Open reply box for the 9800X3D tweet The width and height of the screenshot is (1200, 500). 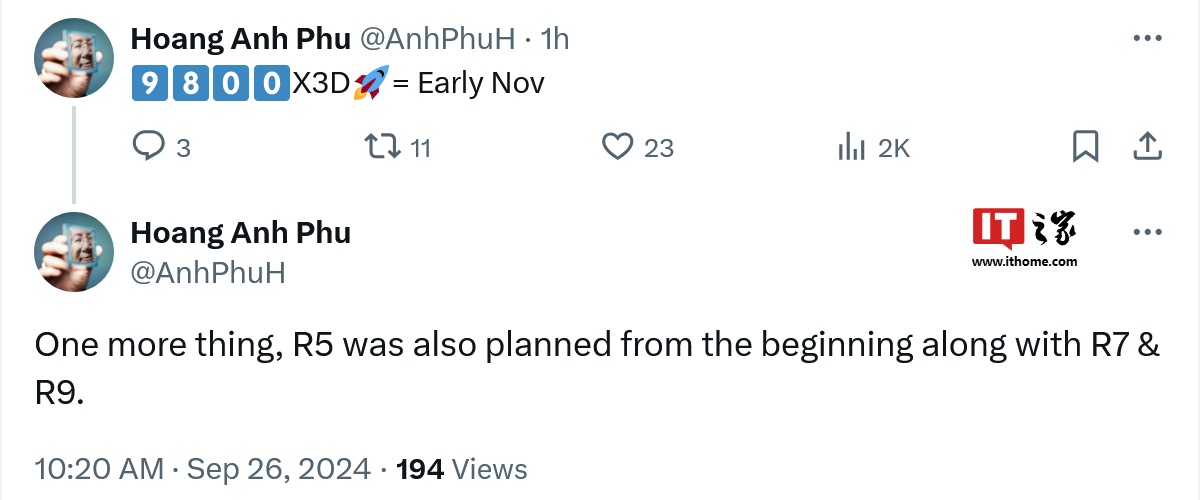(x=149, y=147)
